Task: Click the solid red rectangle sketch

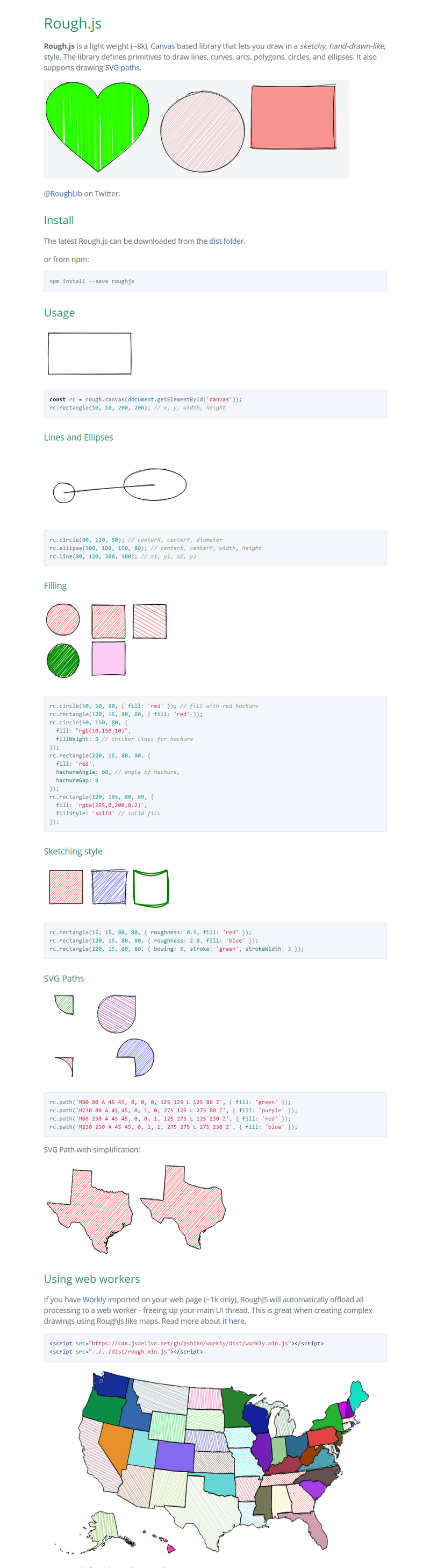Action: (x=293, y=117)
